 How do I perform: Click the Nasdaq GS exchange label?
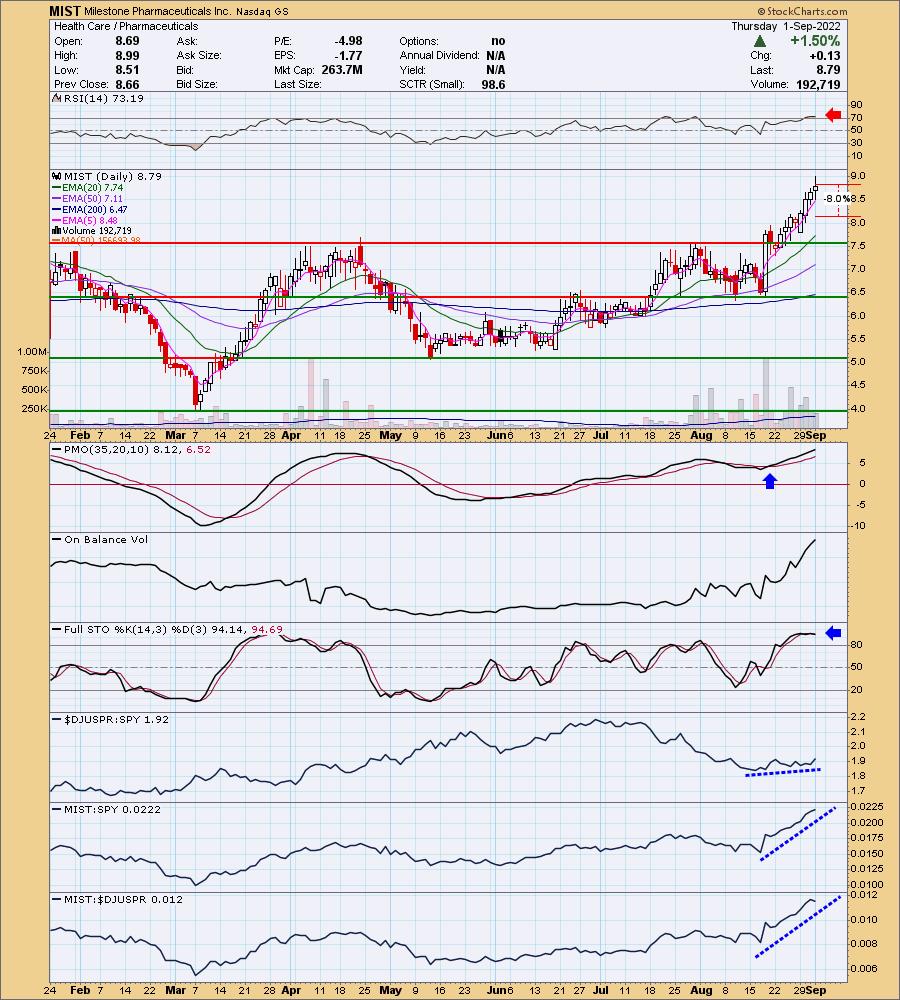(x=262, y=12)
